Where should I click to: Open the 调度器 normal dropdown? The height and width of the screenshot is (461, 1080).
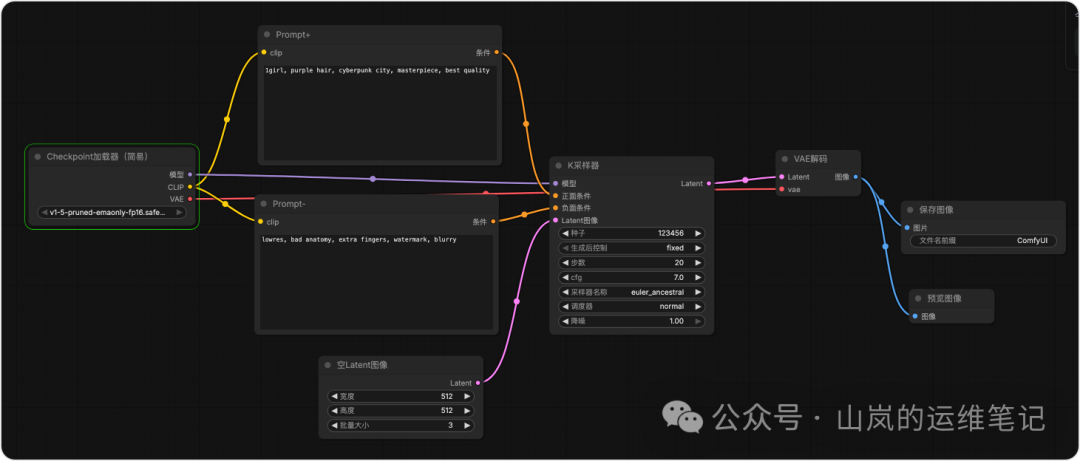pos(632,307)
